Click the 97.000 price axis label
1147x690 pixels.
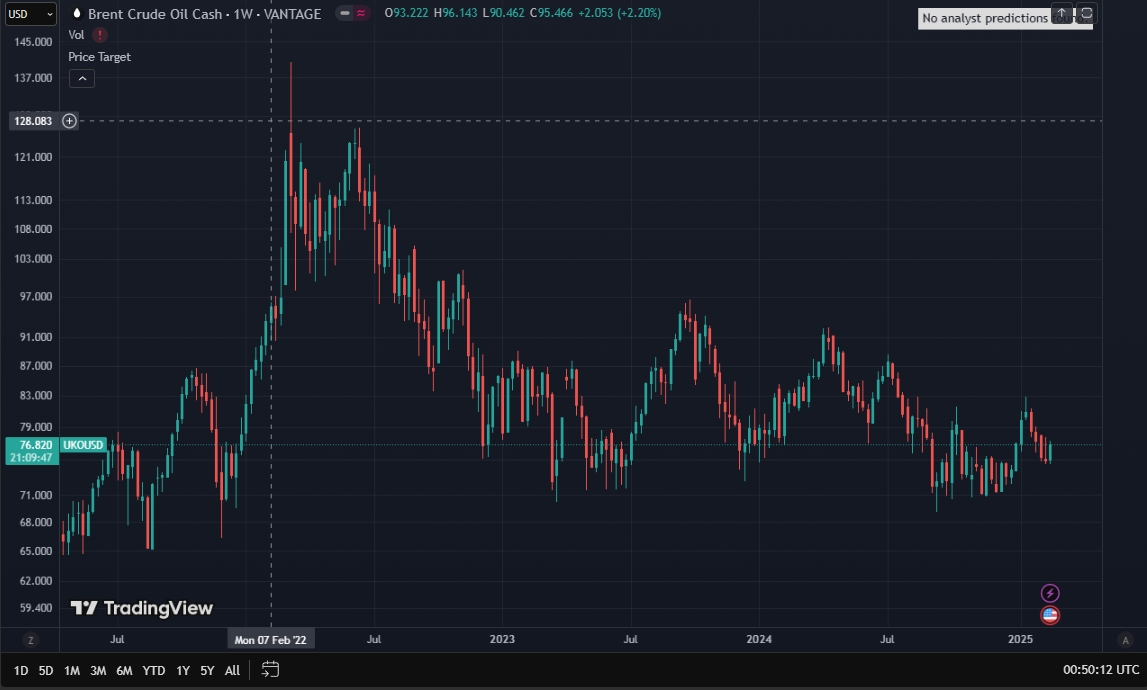pos(36,297)
